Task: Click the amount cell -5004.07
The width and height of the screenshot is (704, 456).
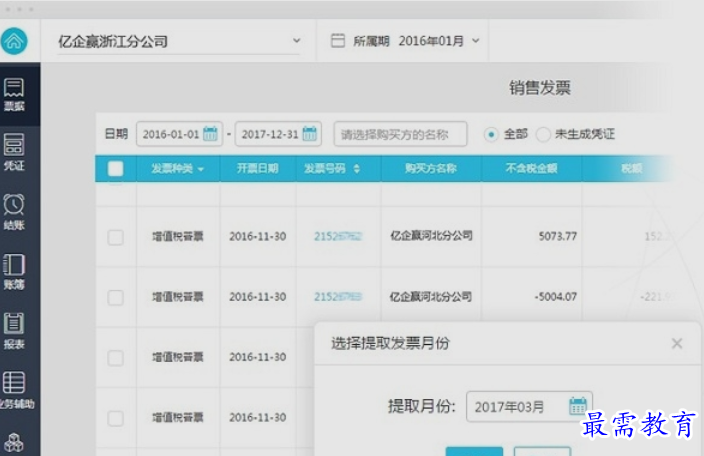Action: tap(555, 297)
